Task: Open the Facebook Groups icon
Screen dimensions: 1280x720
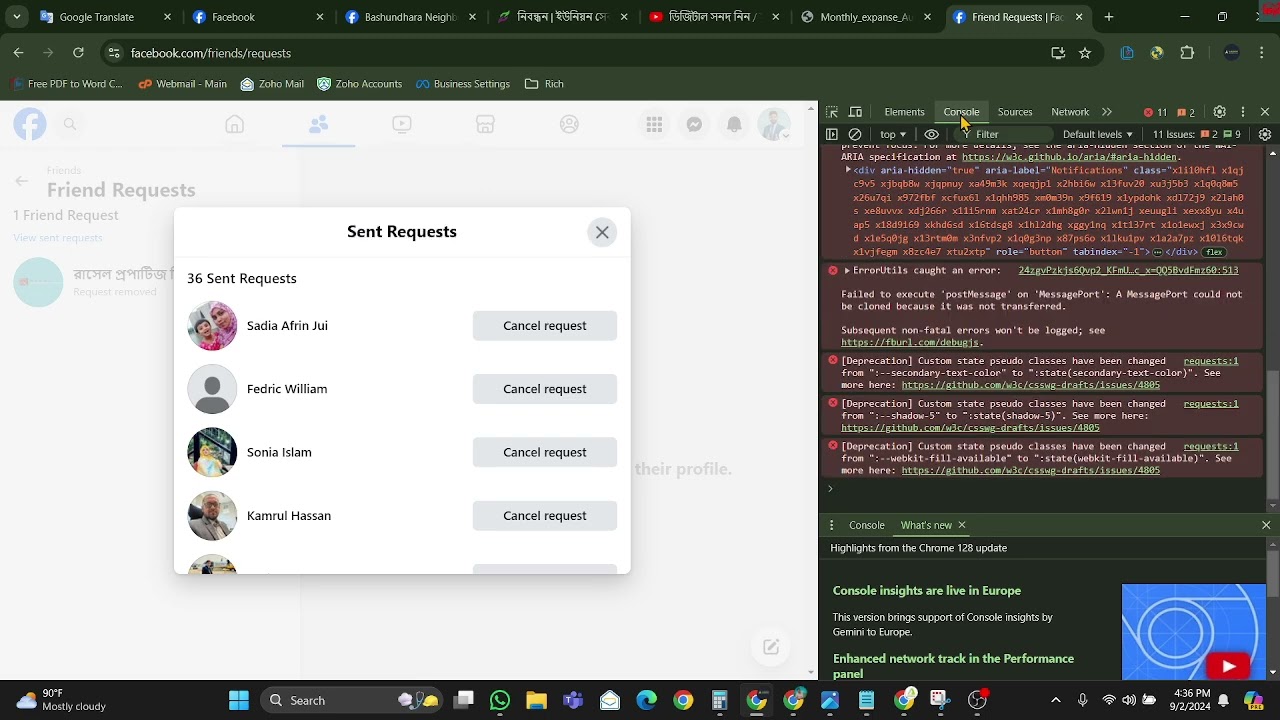Action: coord(569,124)
